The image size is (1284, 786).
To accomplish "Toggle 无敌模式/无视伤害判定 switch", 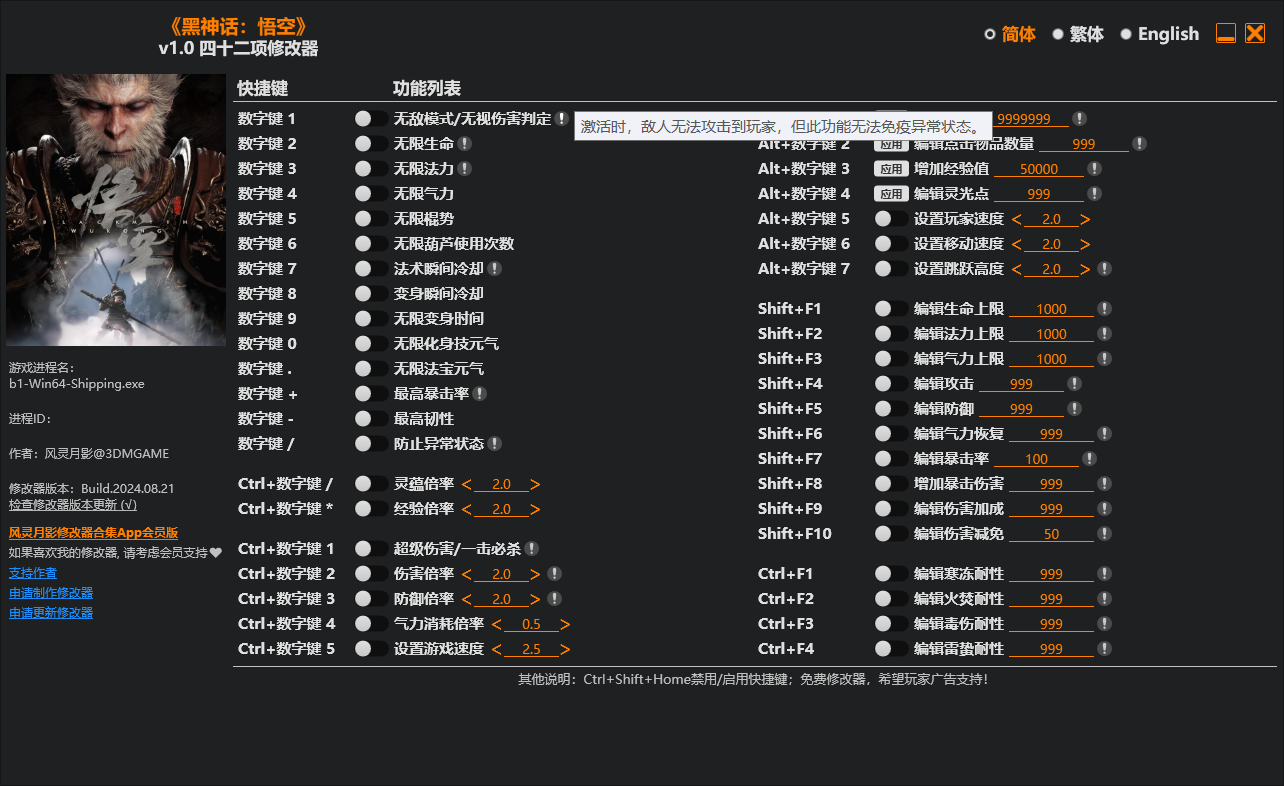I will coord(371,118).
